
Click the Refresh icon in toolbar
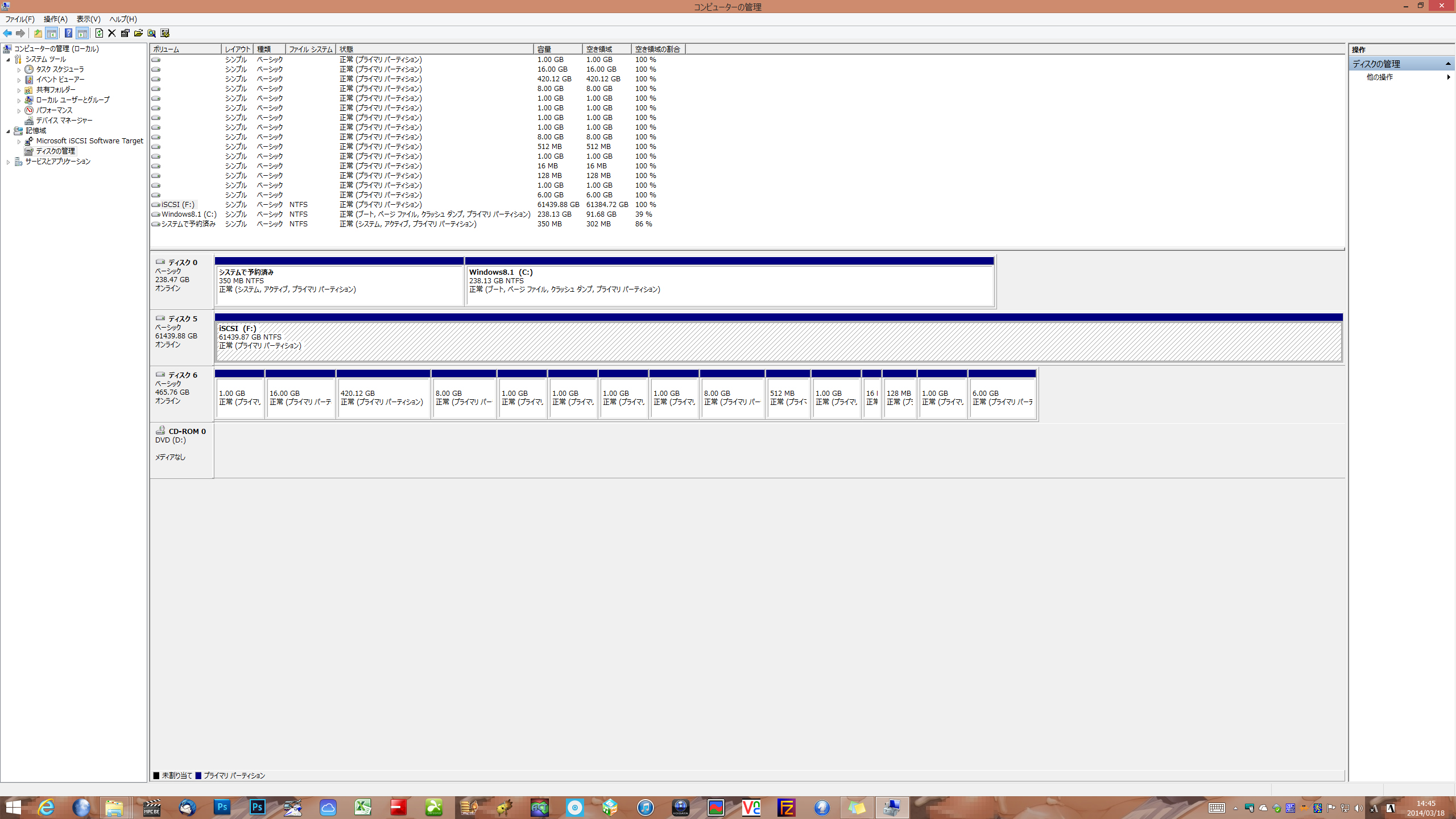pos(99,33)
